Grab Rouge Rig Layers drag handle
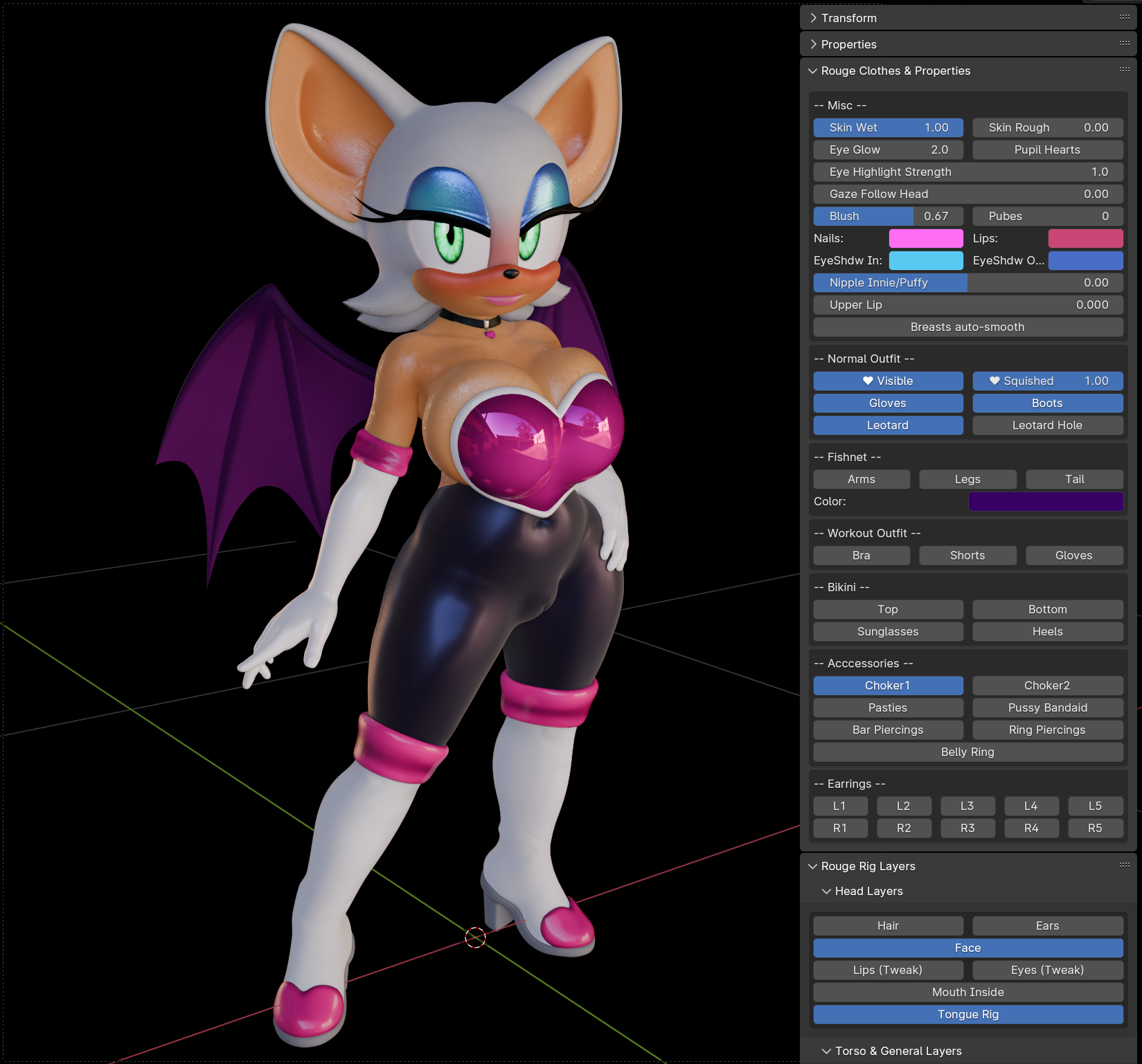The image size is (1142, 1064). [1124, 865]
